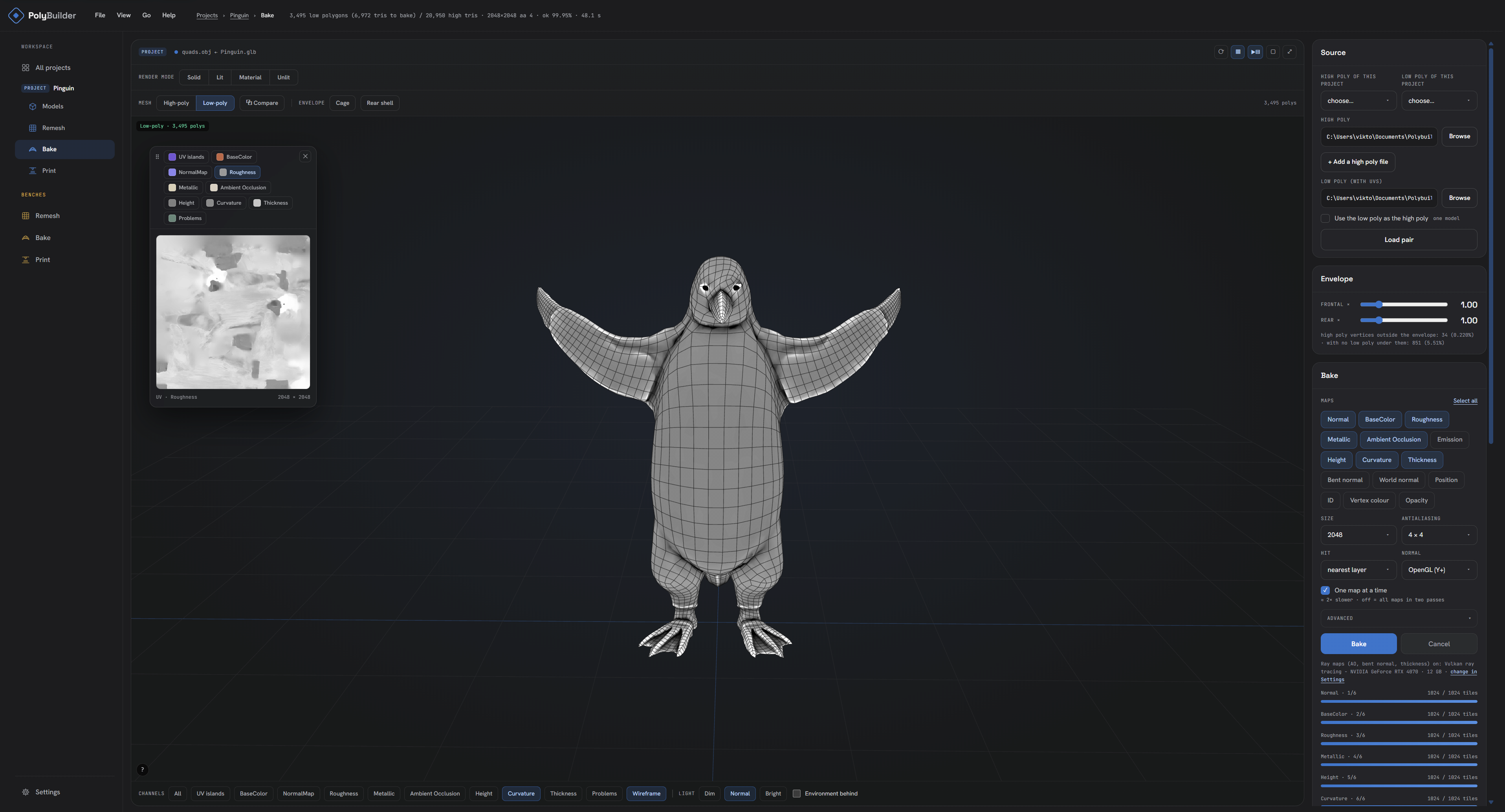1505x812 pixels.
Task: Open the File menu
Action: click(x=100, y=15)
